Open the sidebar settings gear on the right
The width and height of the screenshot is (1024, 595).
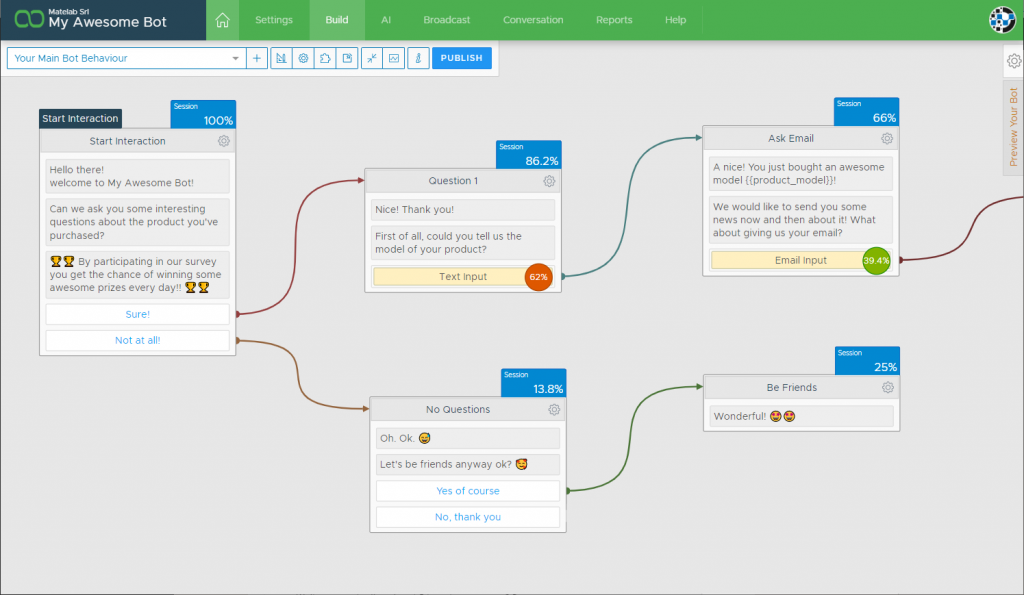(1013, 61)
